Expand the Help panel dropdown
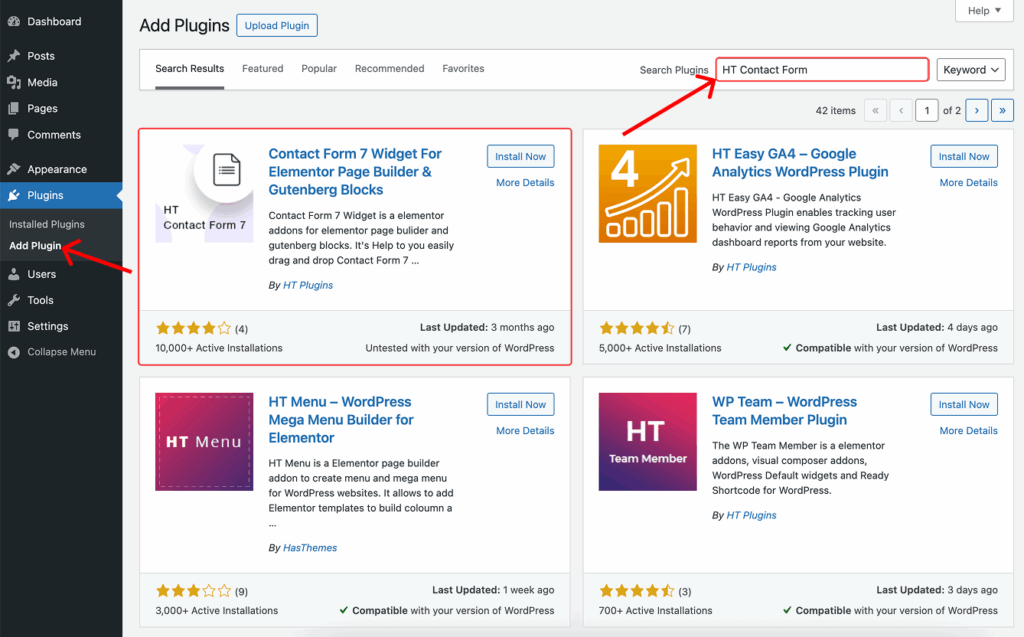Screen dimensions: 1024x637 click(x=984, y=11)
